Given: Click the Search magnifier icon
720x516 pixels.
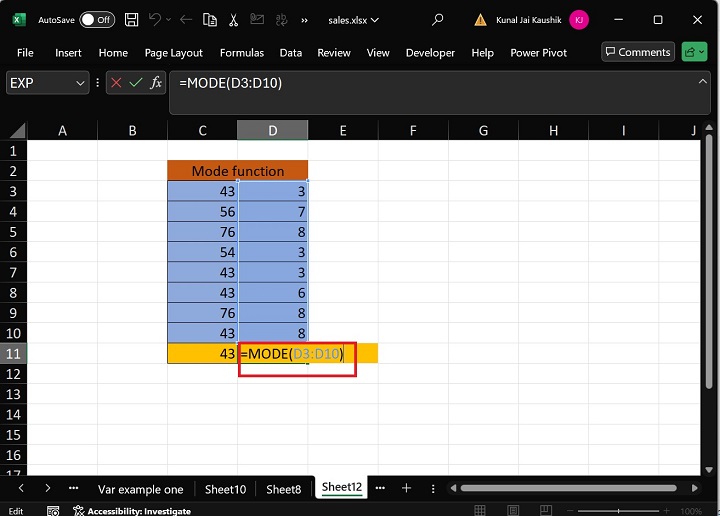Looking at the screenshot, I should coord(438,20).
